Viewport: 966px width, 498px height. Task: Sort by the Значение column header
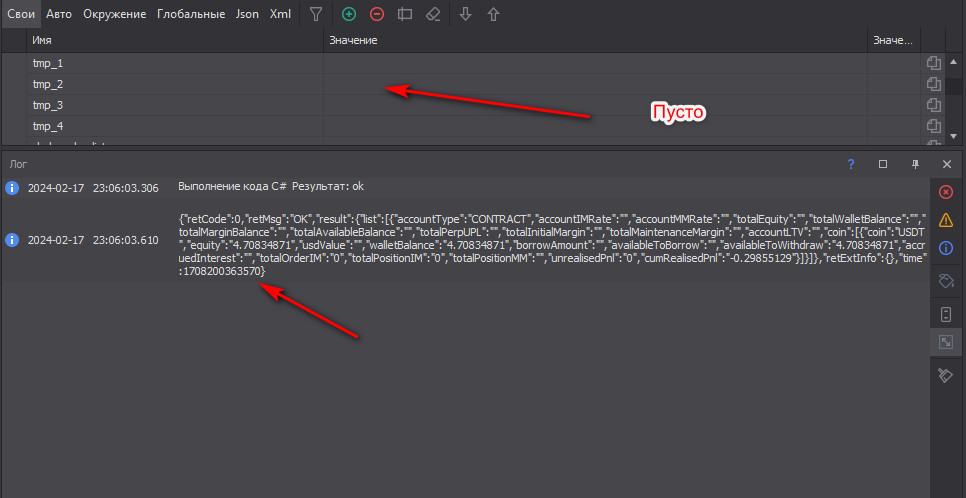point(596,40)
